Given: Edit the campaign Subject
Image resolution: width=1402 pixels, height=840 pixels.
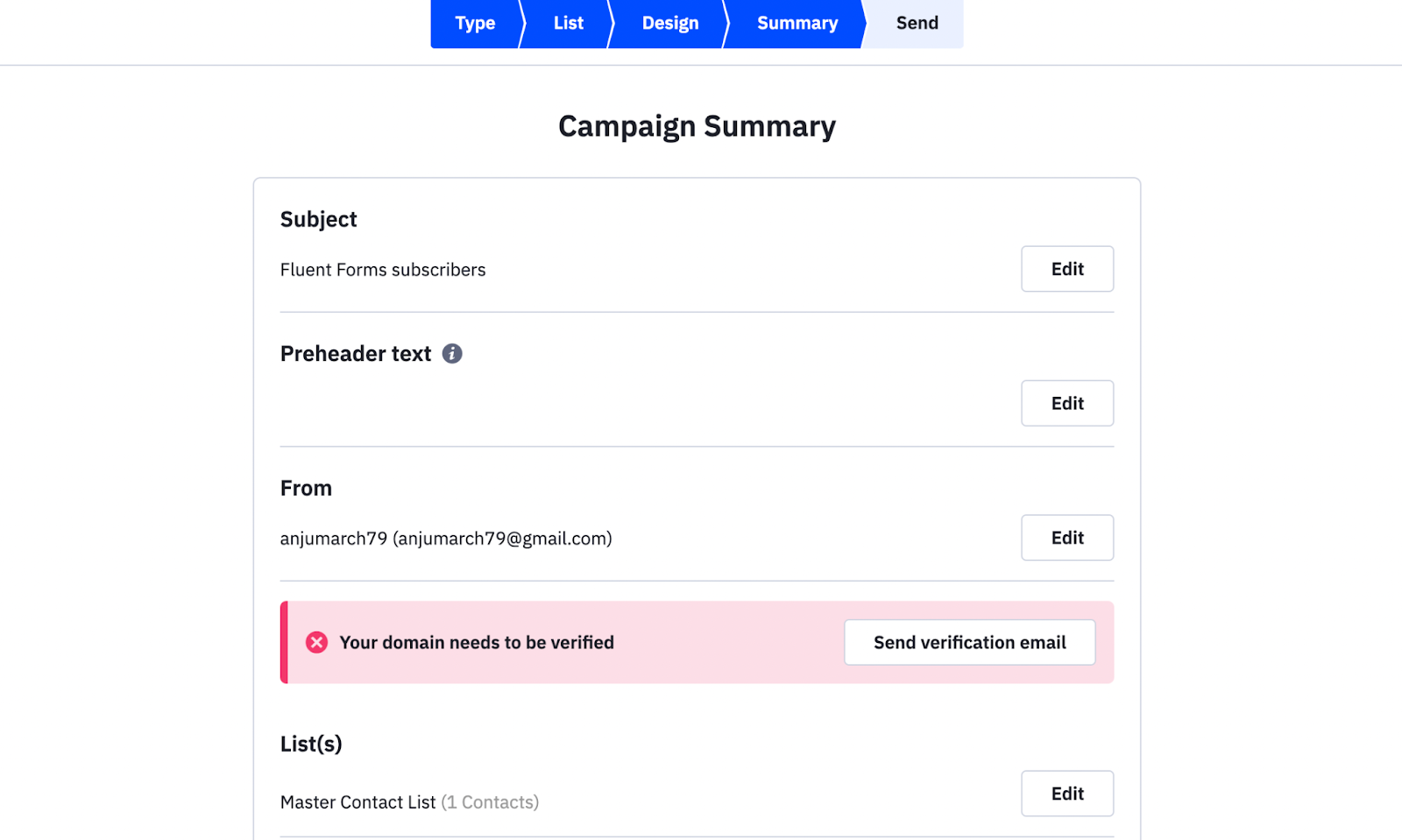Looking at the screenshot, I should (x=1066, y=269).
